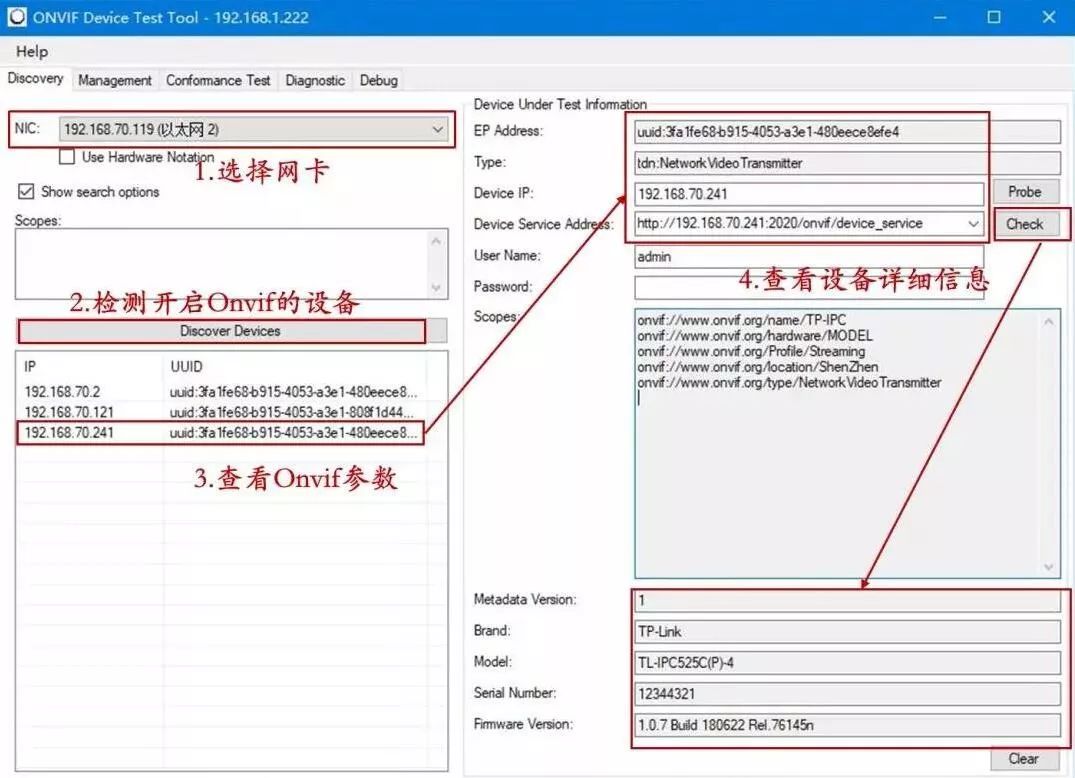This screenshot has width=1075, height=778.
Task: Click the scroll-up arrow of device Scopes list
Action: (x=1049, y=321)
